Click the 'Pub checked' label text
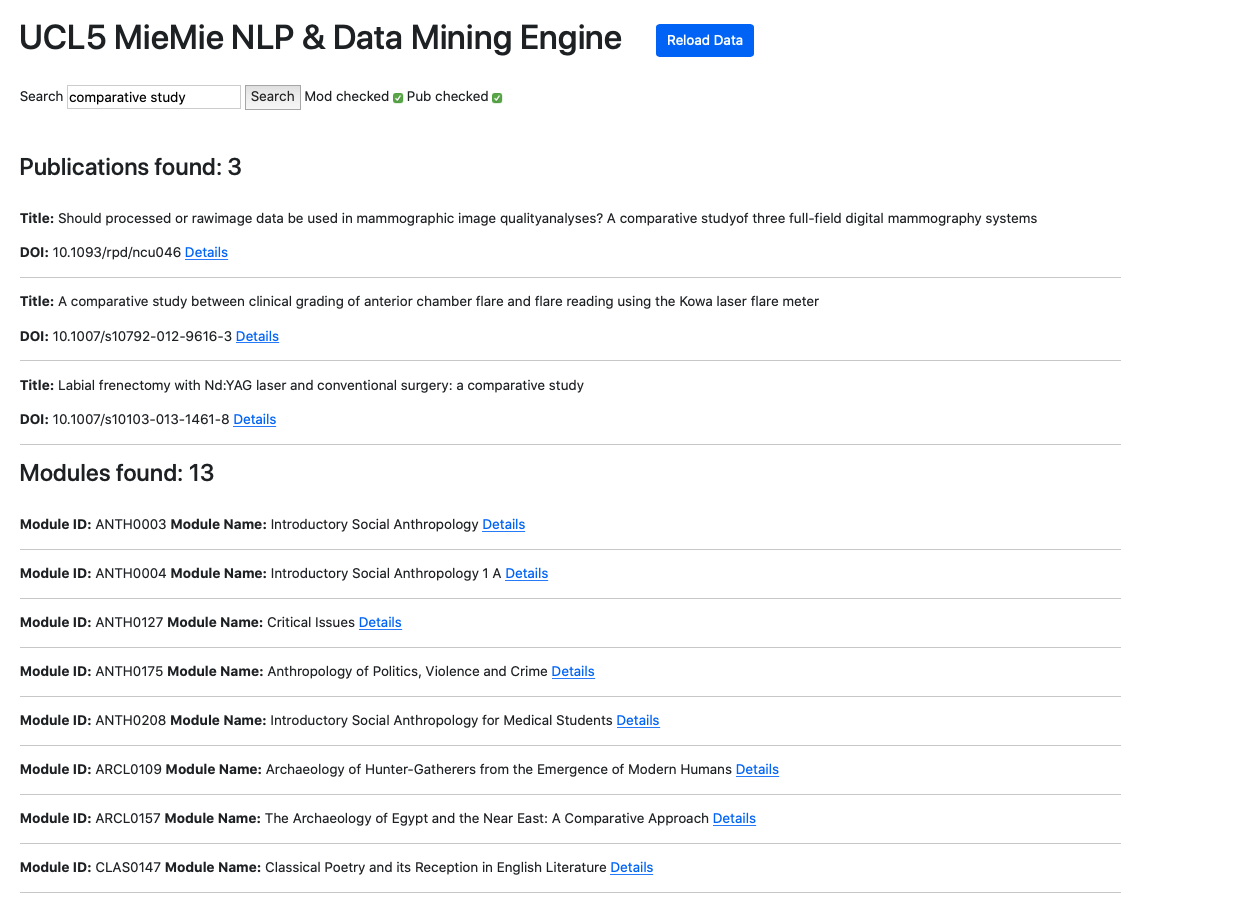Image resolution: width=1238 pixels, height=910 pixels. tap(448, 96)
